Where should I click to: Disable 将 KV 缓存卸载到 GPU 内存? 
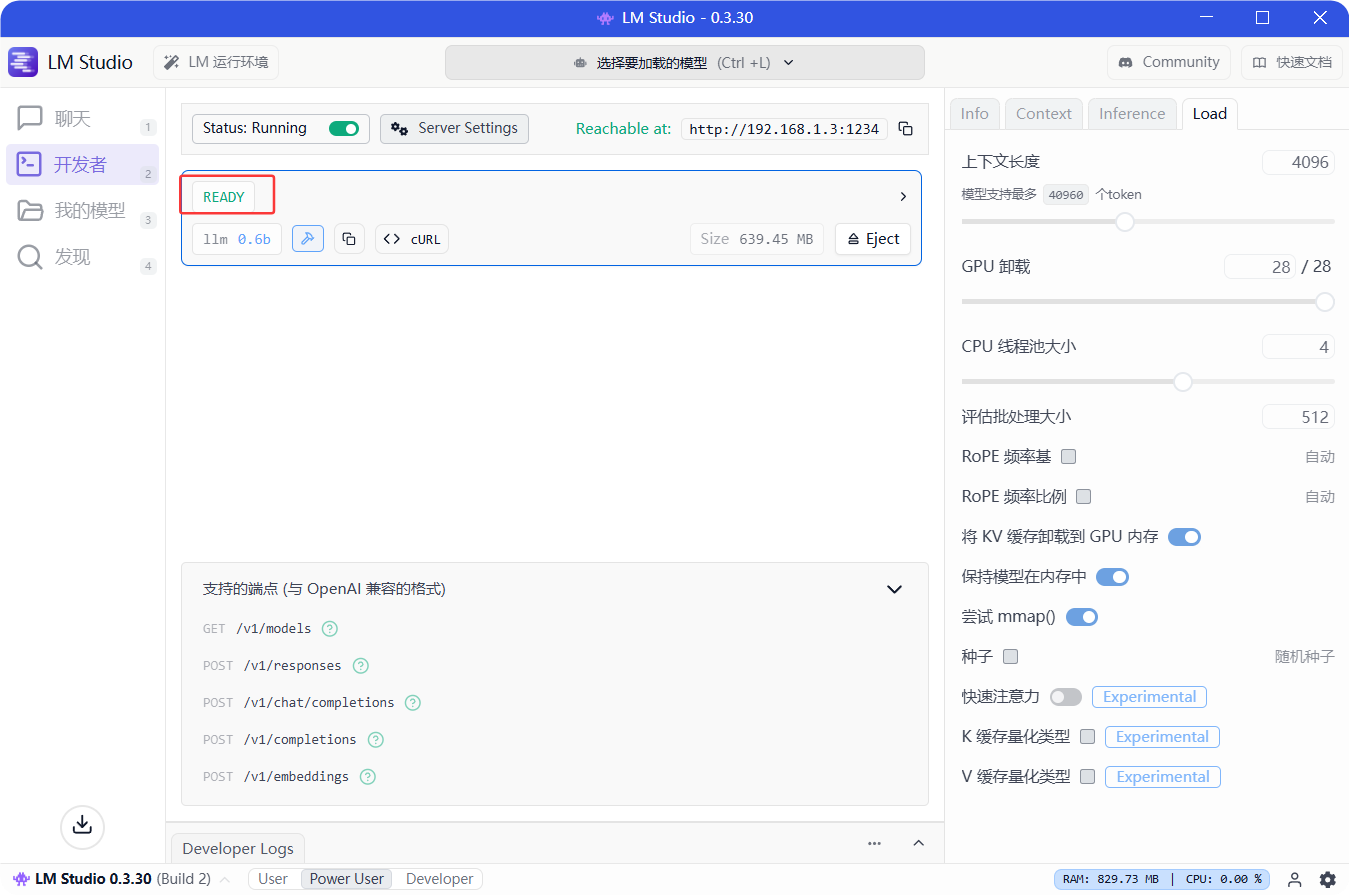click(1184, 536)
